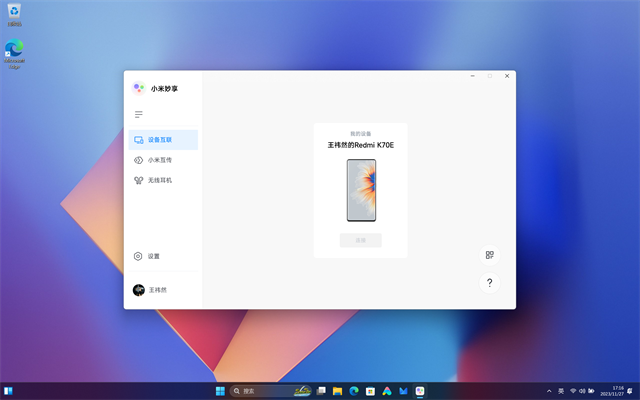
Task: Minimize the 小米妙享 window
Action: coord(473,76)
